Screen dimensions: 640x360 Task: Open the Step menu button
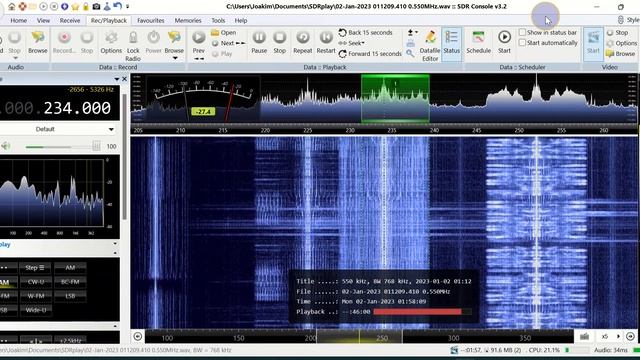[x=35, y=268]
